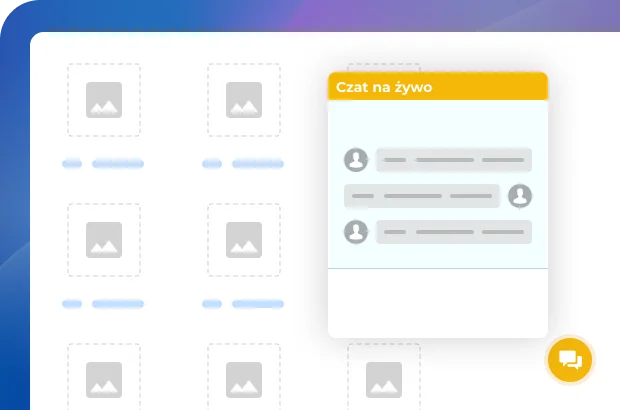The width and height of the screenshot is (620, 410).
Task: Select the second, right-aligned chat message bubble
Action: 421,196
